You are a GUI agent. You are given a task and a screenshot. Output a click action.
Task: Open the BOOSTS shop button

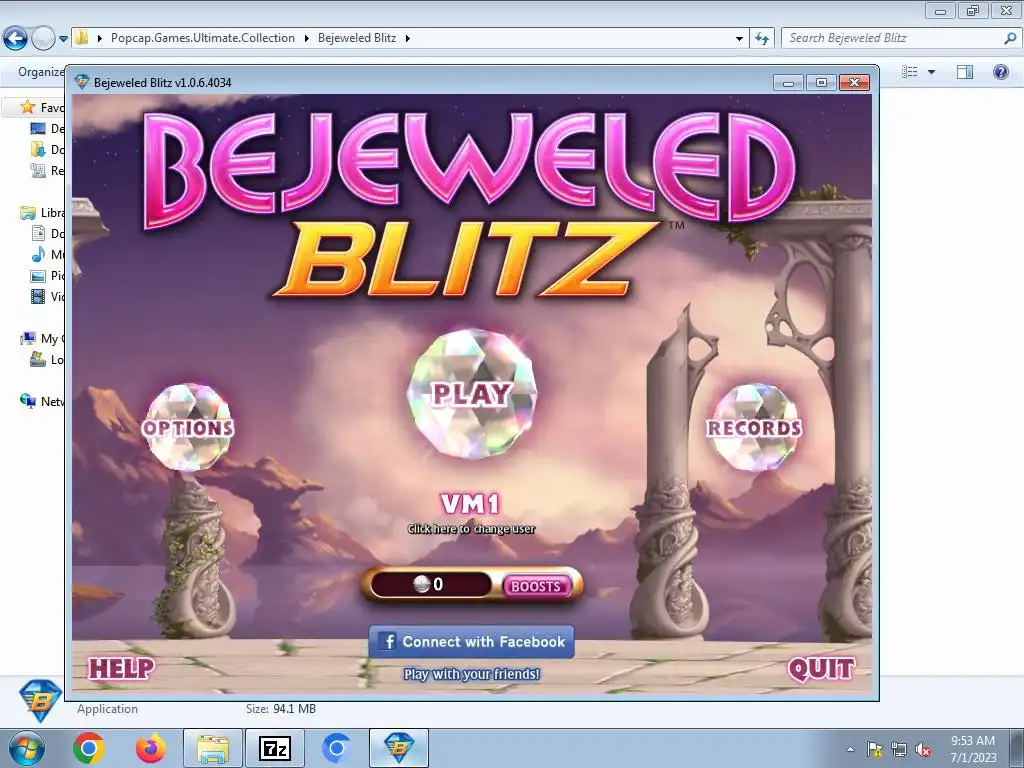pyautogui.click(x=536, y=586)
